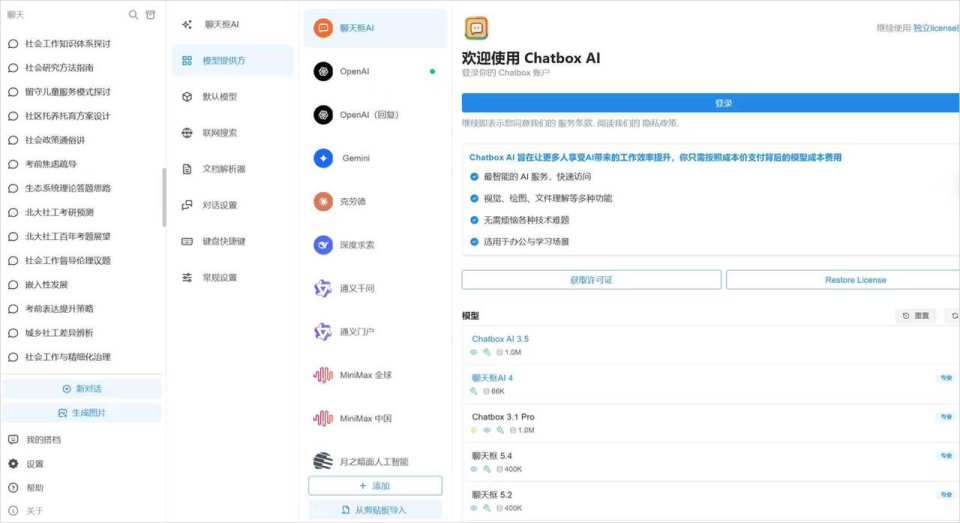The height and width of the screenshot is (523, 960).
Task: Click the chat list vertical scrollbar
Action: (164, 197)
